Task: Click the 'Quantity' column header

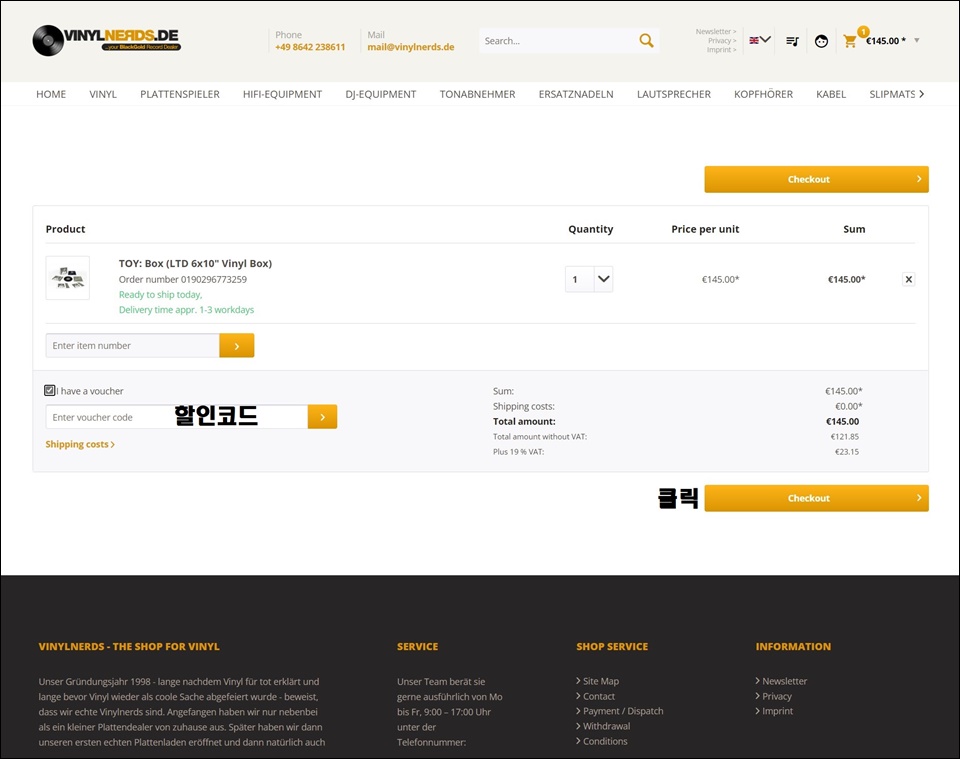Action: 591,229
